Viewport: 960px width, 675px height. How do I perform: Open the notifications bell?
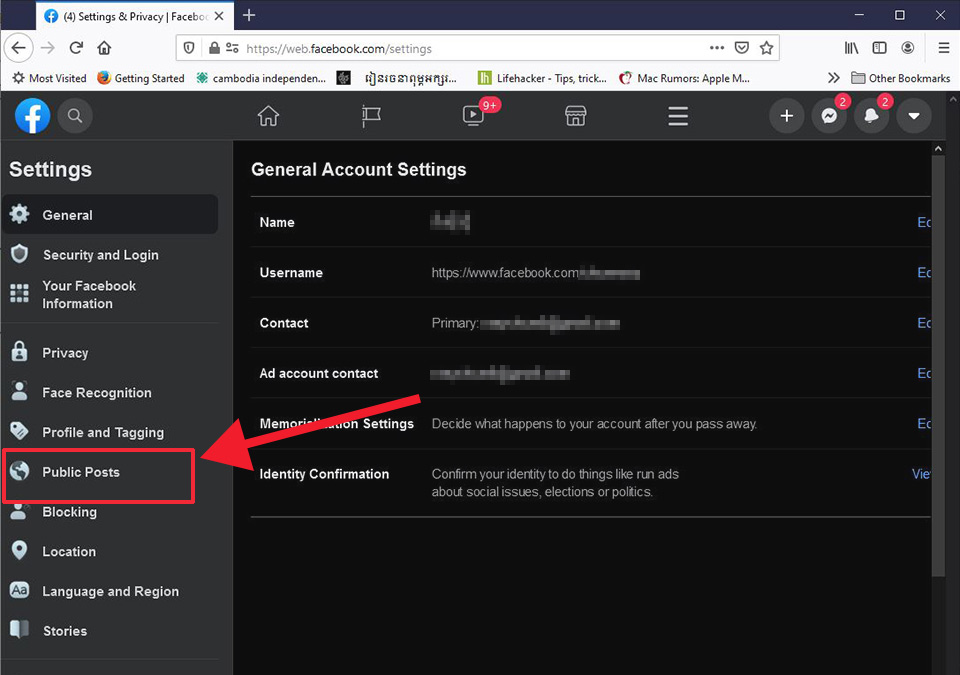871,116
